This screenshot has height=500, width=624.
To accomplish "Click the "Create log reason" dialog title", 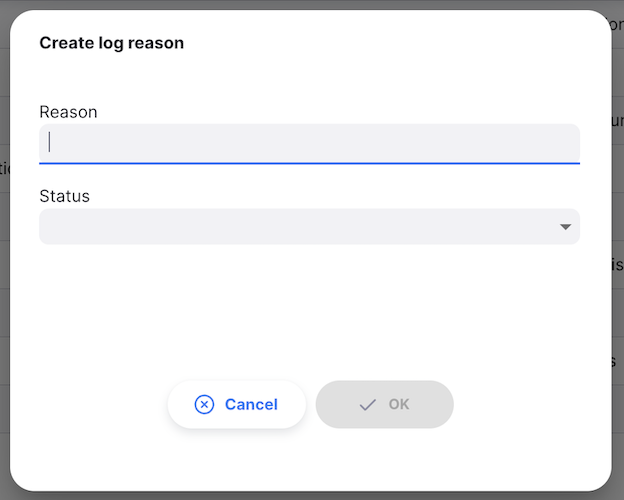I will coord(111,43).
